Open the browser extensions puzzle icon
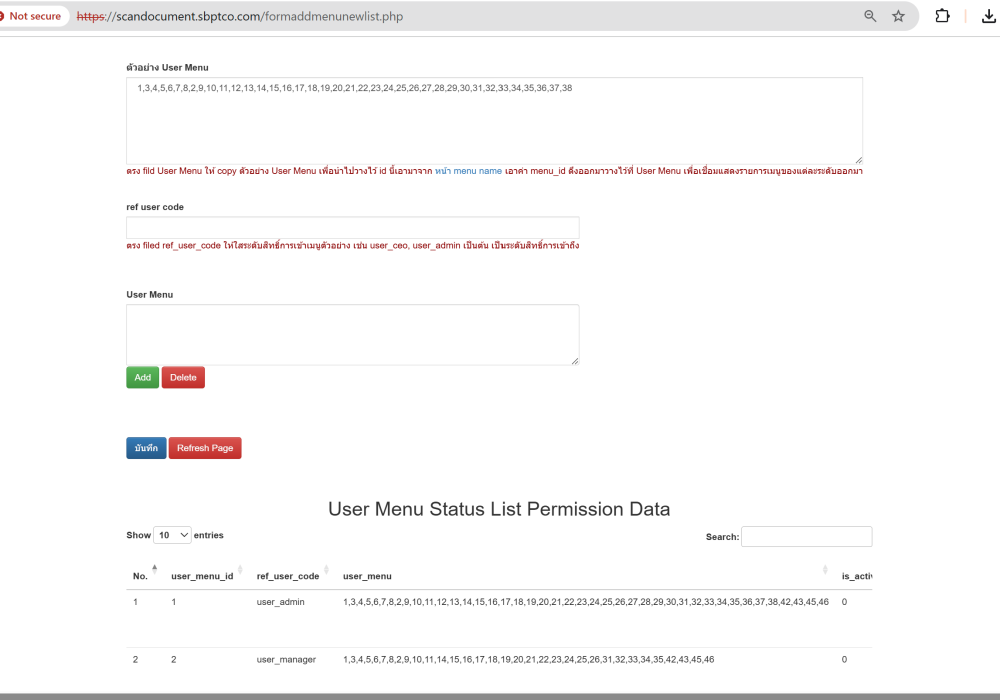The image size is (1000, 700). [x=942, y=16]
